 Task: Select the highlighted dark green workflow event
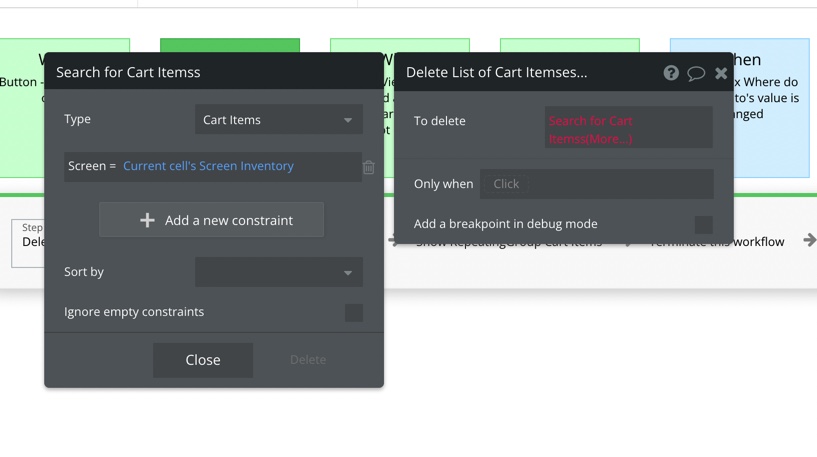[230, 45]
